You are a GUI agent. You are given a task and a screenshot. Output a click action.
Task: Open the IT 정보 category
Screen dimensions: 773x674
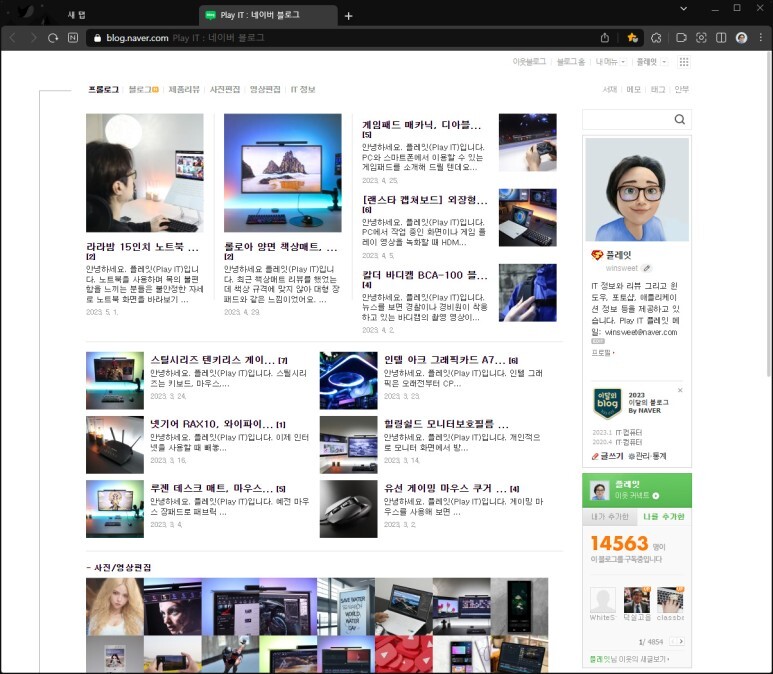click(x=303, y=89)
